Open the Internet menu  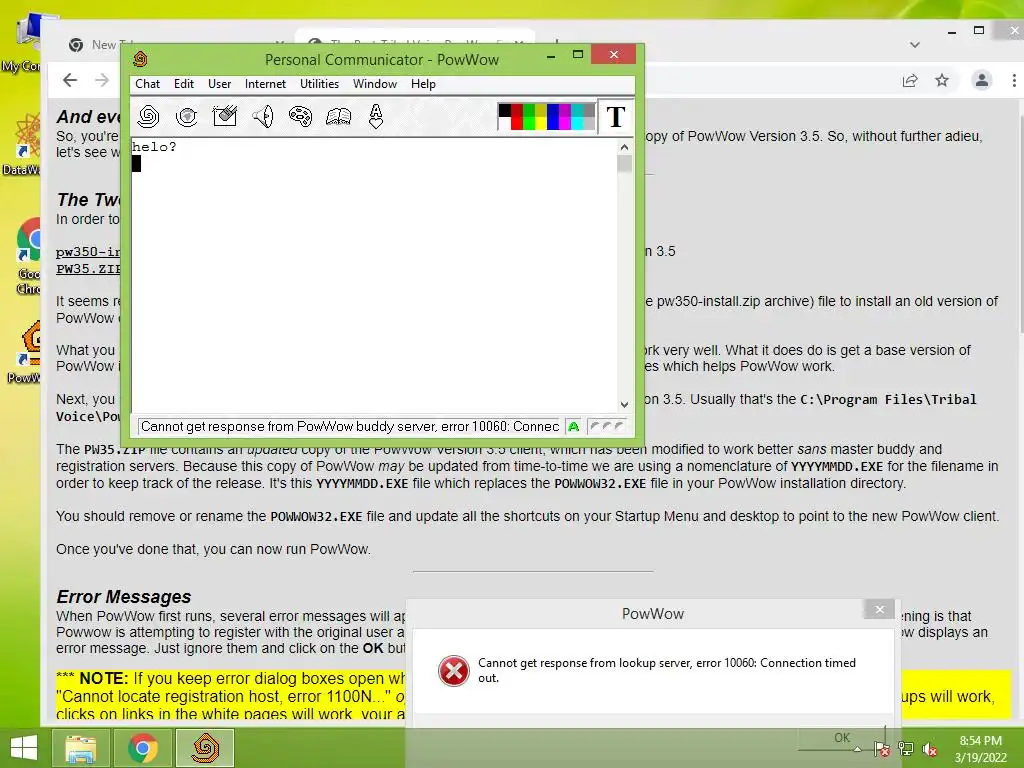[x=265, y=84]
